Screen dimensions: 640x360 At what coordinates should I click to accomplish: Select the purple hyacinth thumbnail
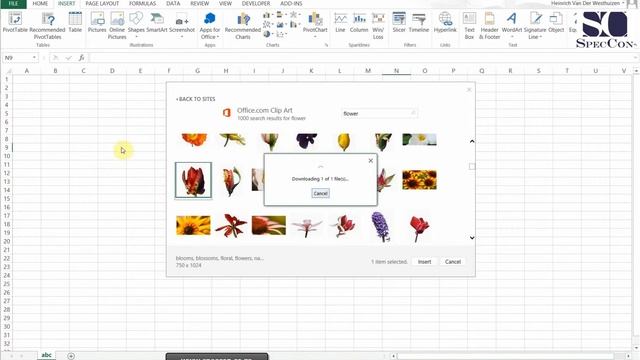[381, 227]
